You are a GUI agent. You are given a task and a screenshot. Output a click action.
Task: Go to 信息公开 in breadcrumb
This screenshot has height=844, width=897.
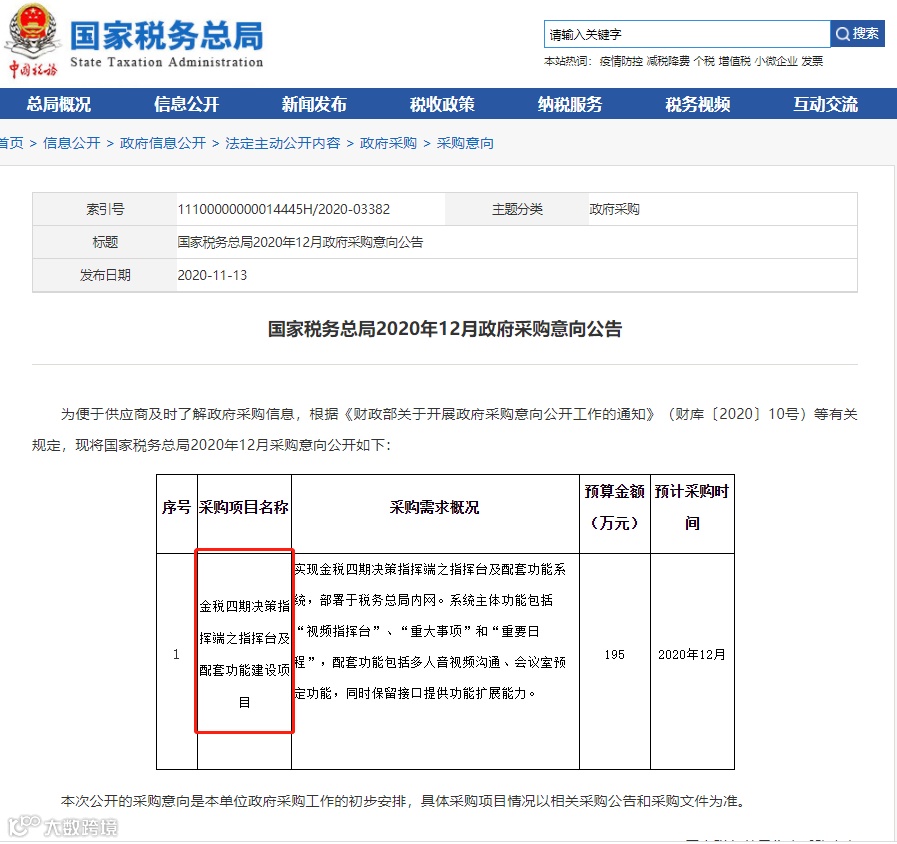tap(72, 143)
